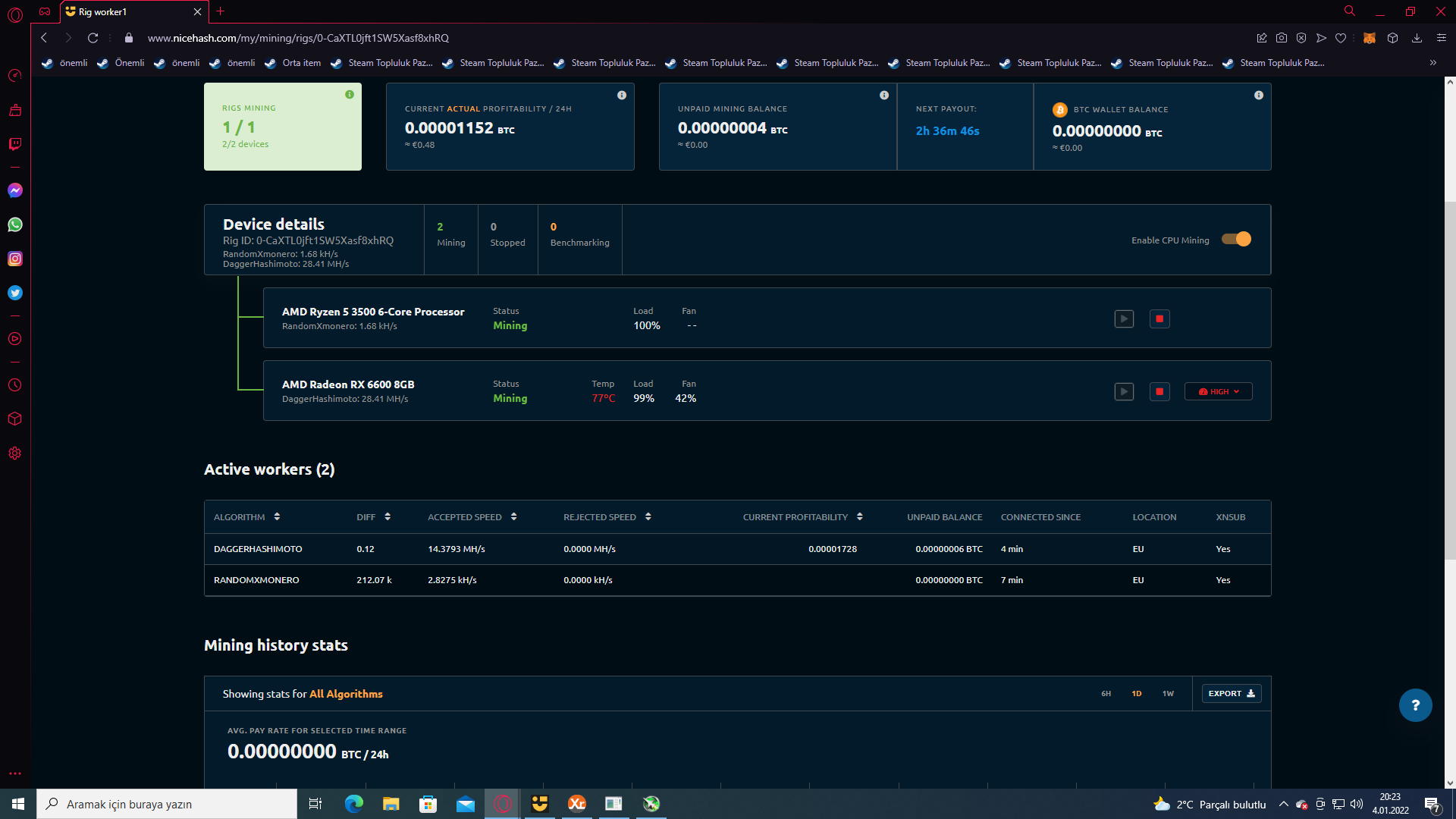Open the blue help question button
Image resolution: width=1456 pixels, height=819 pixels.
coord(1415,705)
